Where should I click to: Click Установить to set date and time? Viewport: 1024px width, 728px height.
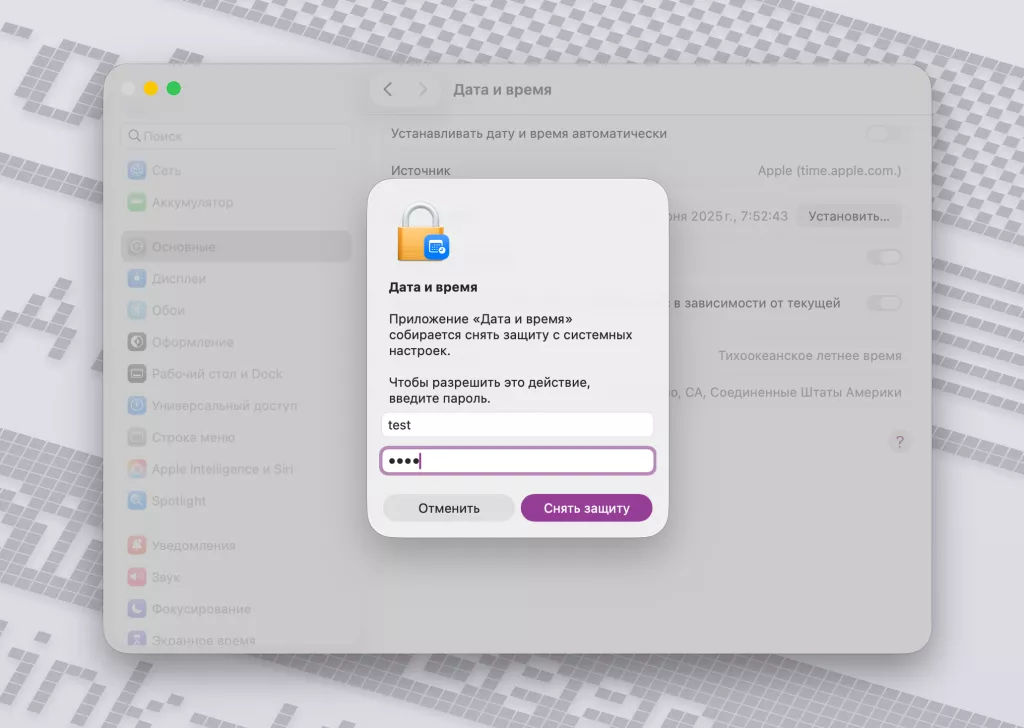[x=848, y=215]
